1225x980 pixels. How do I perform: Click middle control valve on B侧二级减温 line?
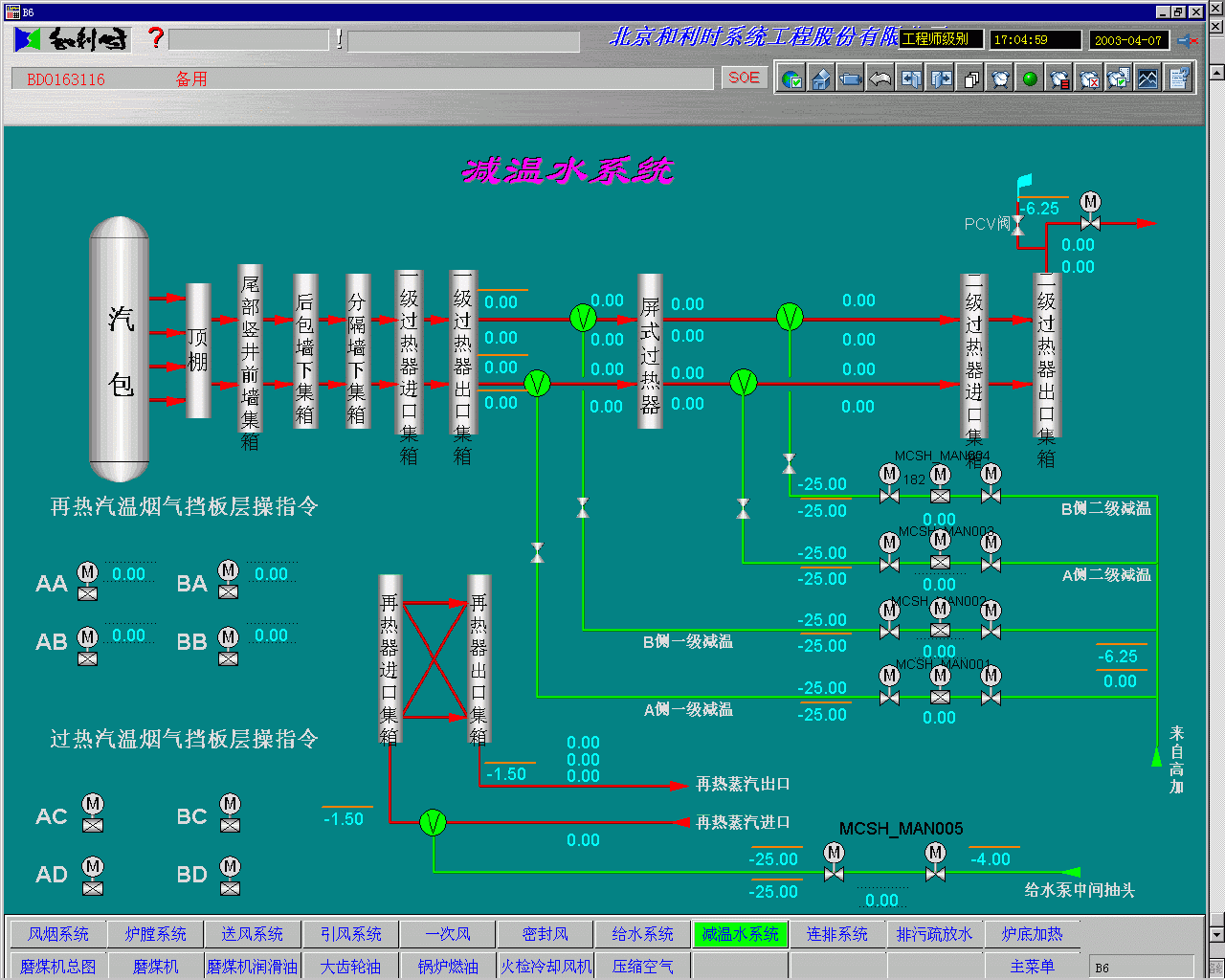940,483
